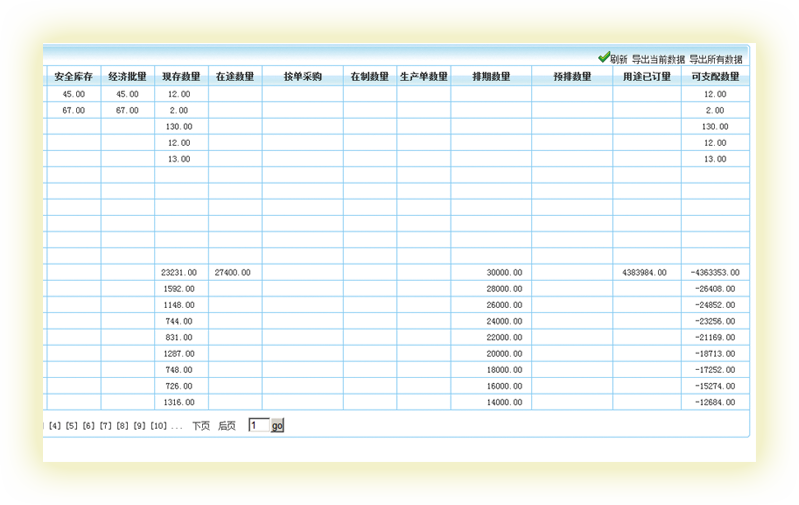Click the 排期数量 column header
The width and height of the screenshot is (799, 505).
490,76
